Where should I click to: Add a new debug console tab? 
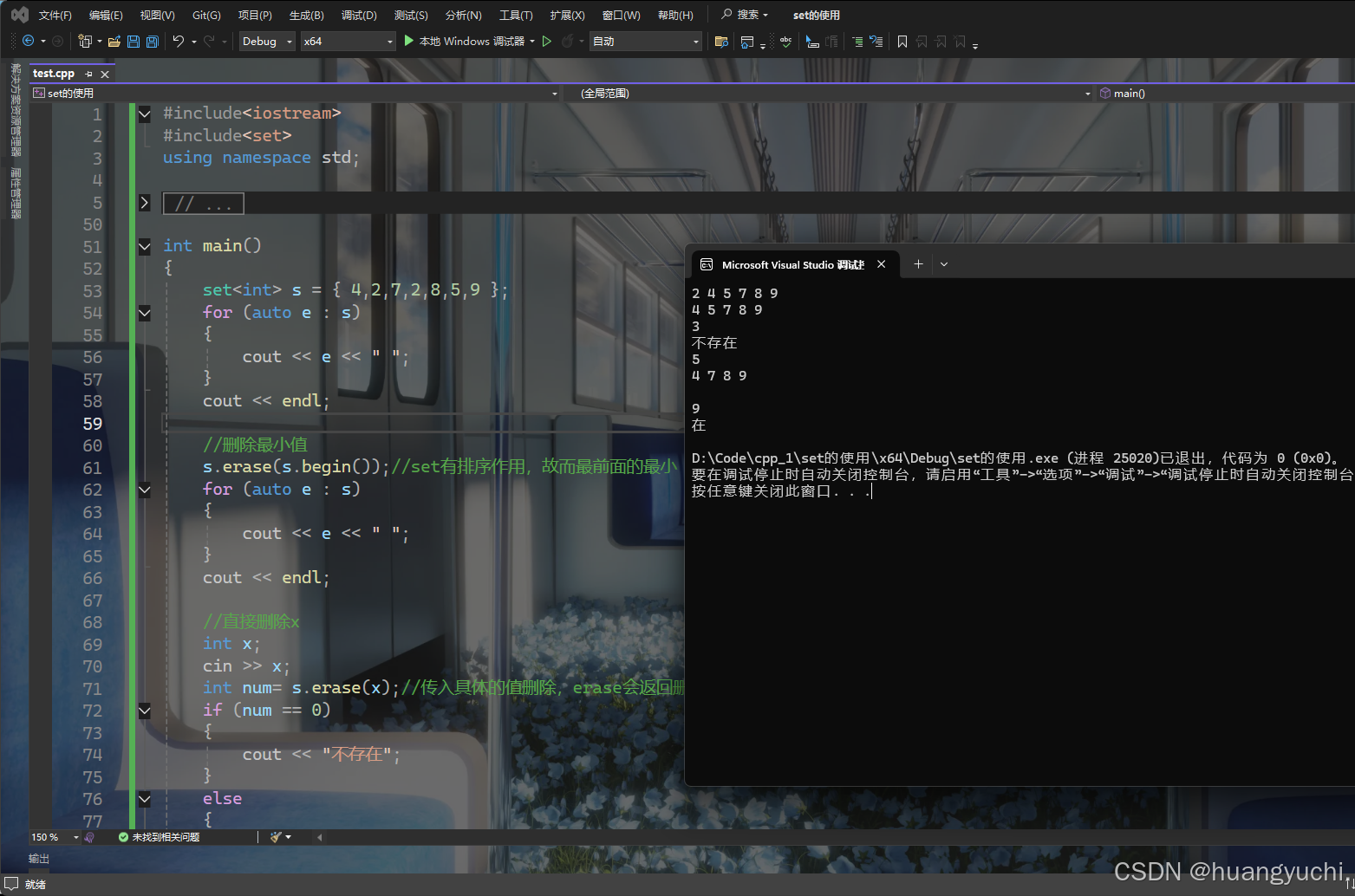tap(918, 263)
